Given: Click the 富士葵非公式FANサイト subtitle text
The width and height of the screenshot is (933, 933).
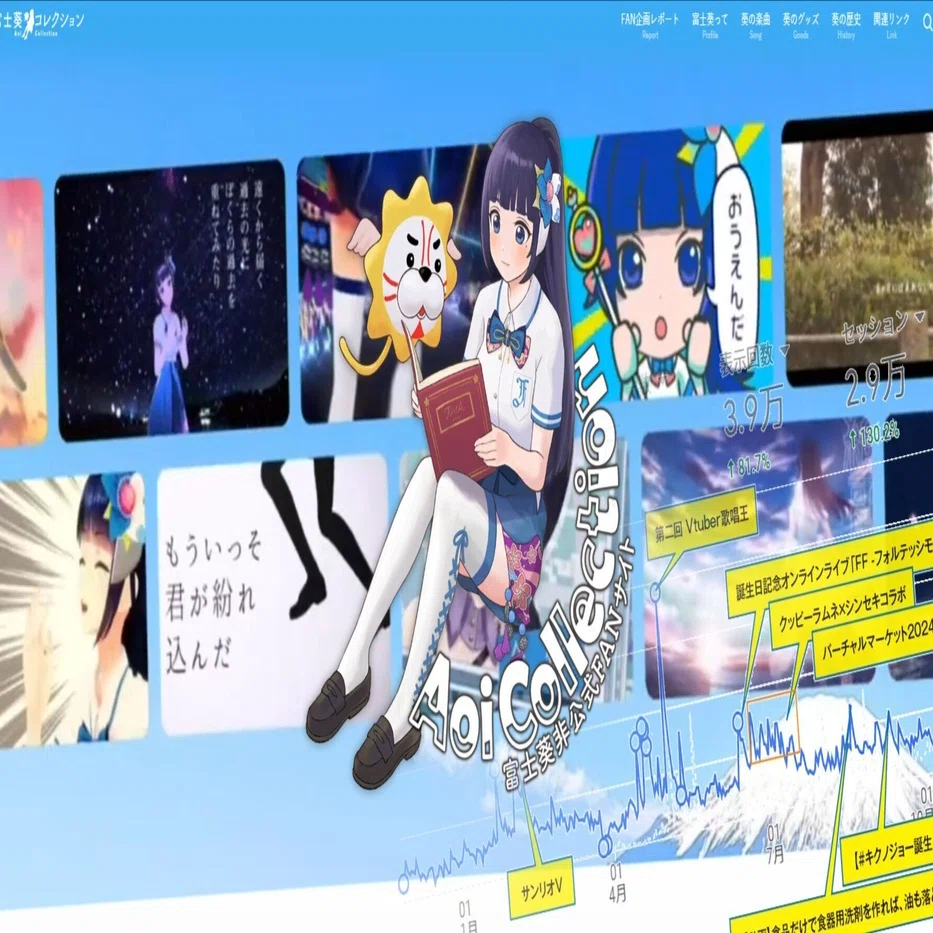Looking at the screenshot, I should pos(568,666).
